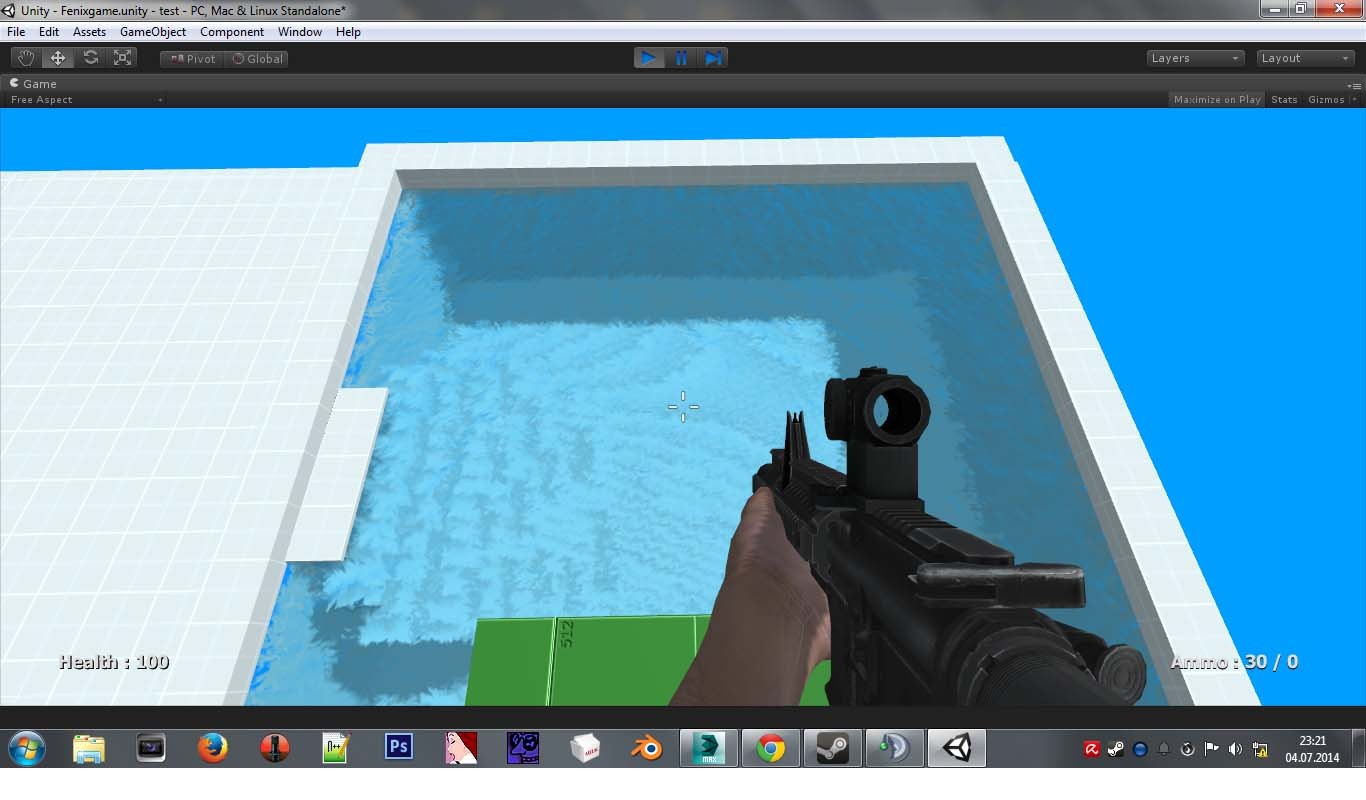1366x800 pixels.
Task: Launch Blender from the taskbar
Action: [646, 748]
